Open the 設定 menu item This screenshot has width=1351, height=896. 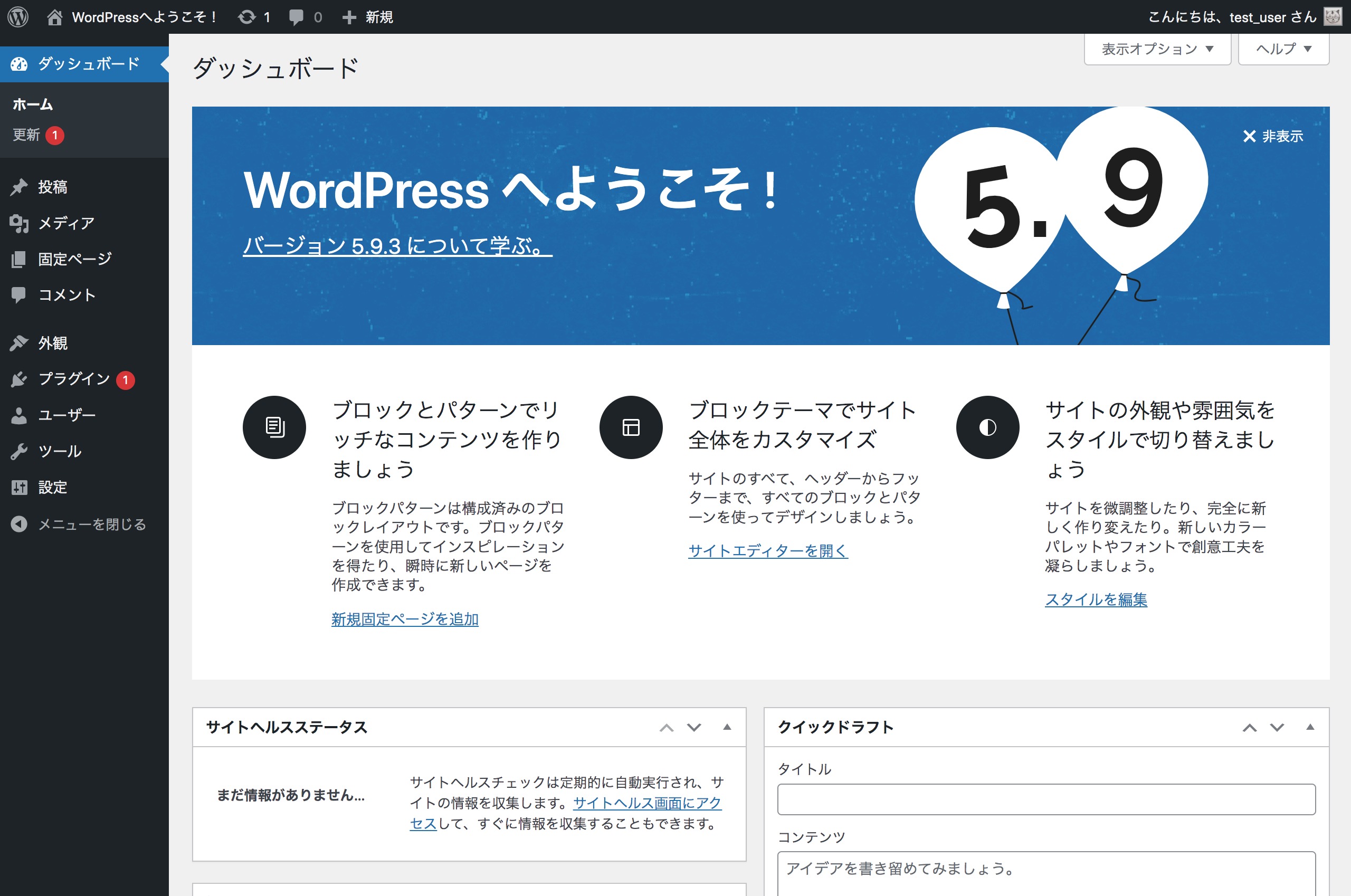[x=53, y=488]
